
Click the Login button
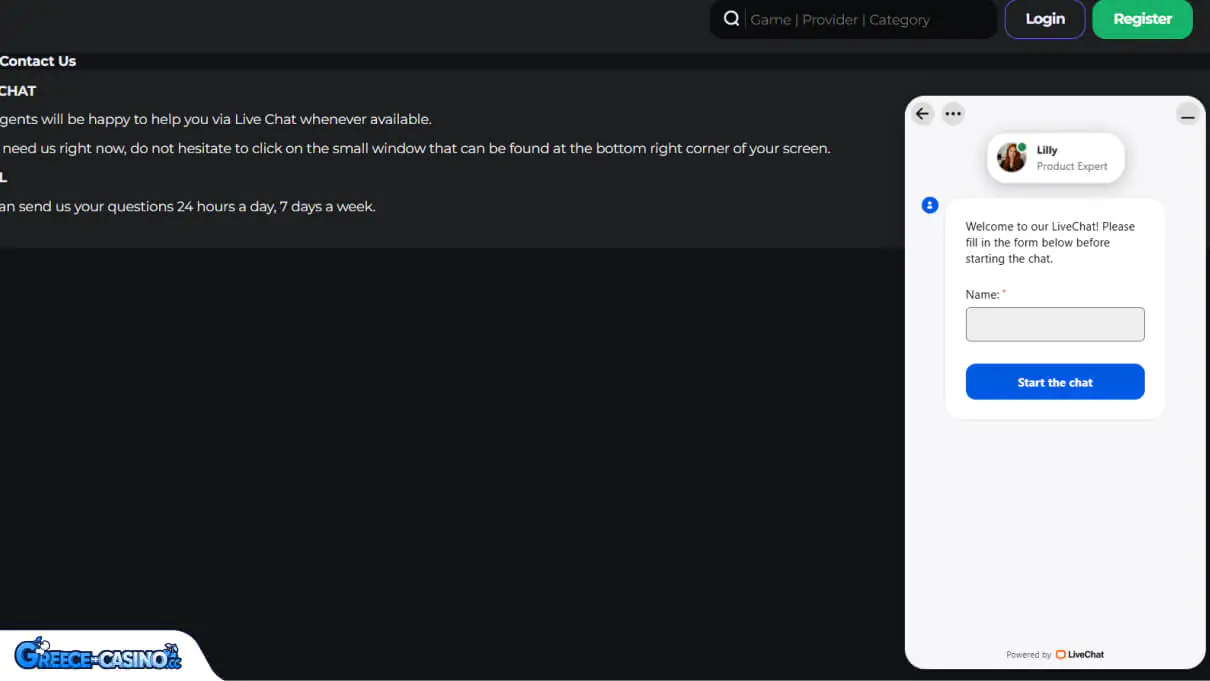[1045, 19]
